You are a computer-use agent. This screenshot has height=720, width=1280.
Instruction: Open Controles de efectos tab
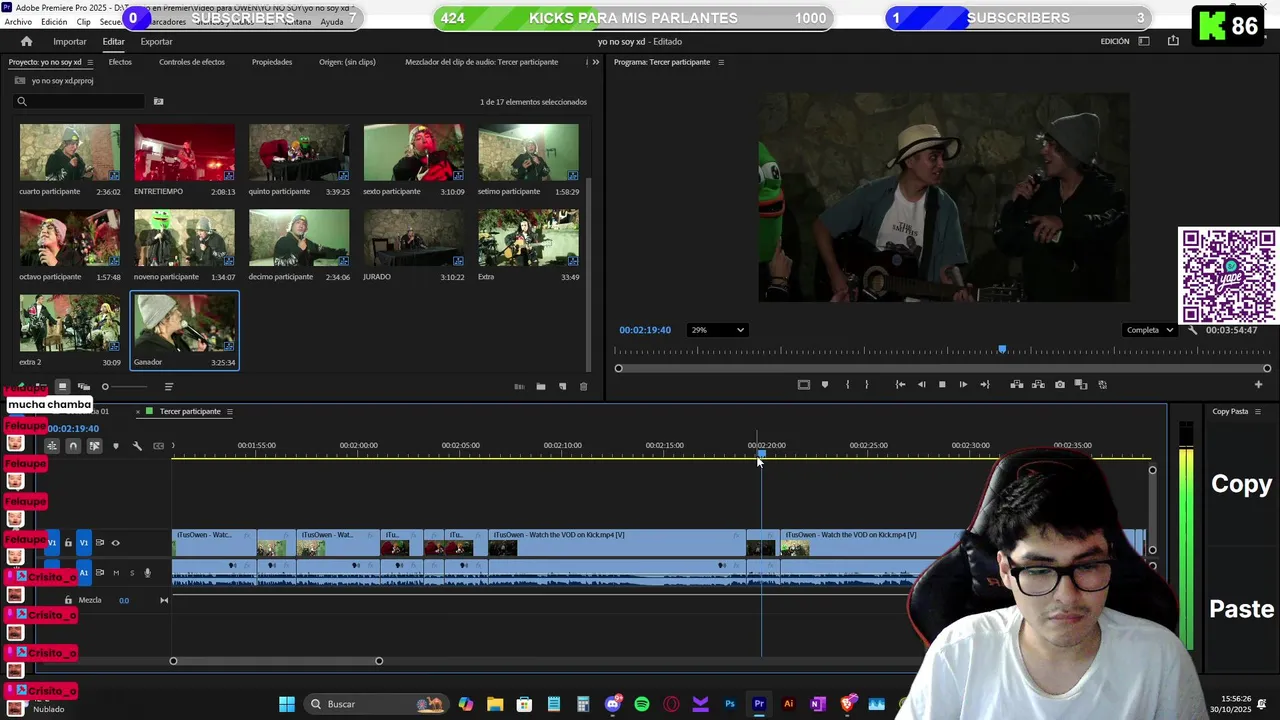[x=192, y=62]
